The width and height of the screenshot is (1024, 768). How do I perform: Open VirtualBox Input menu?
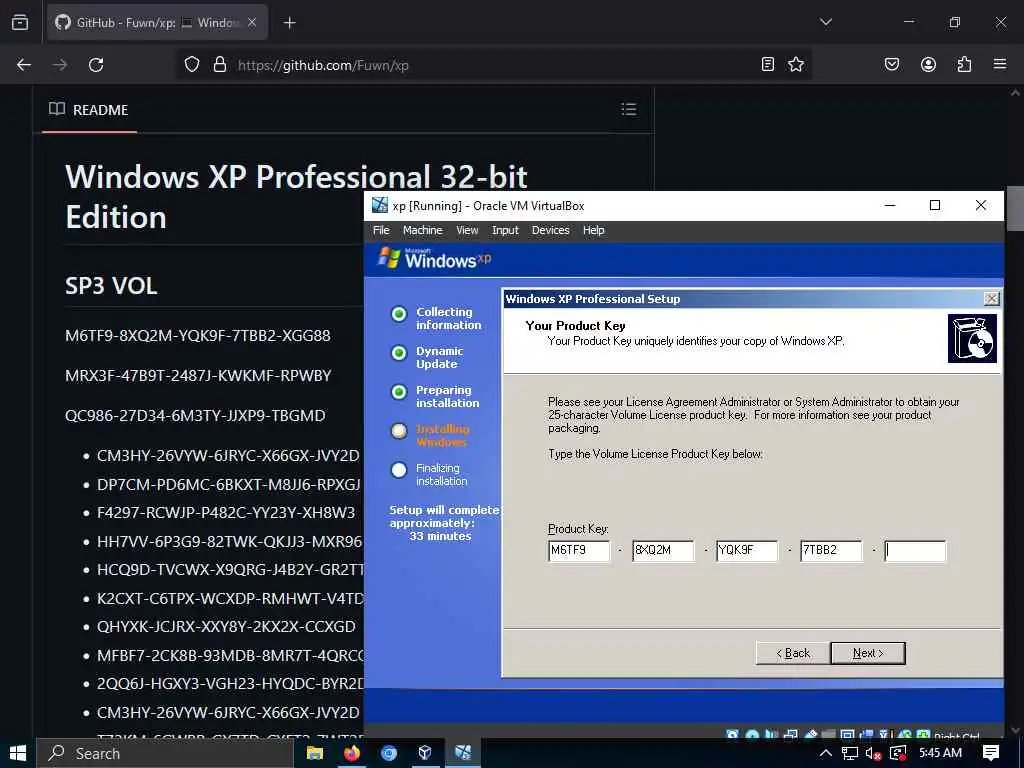click(505, 230)
